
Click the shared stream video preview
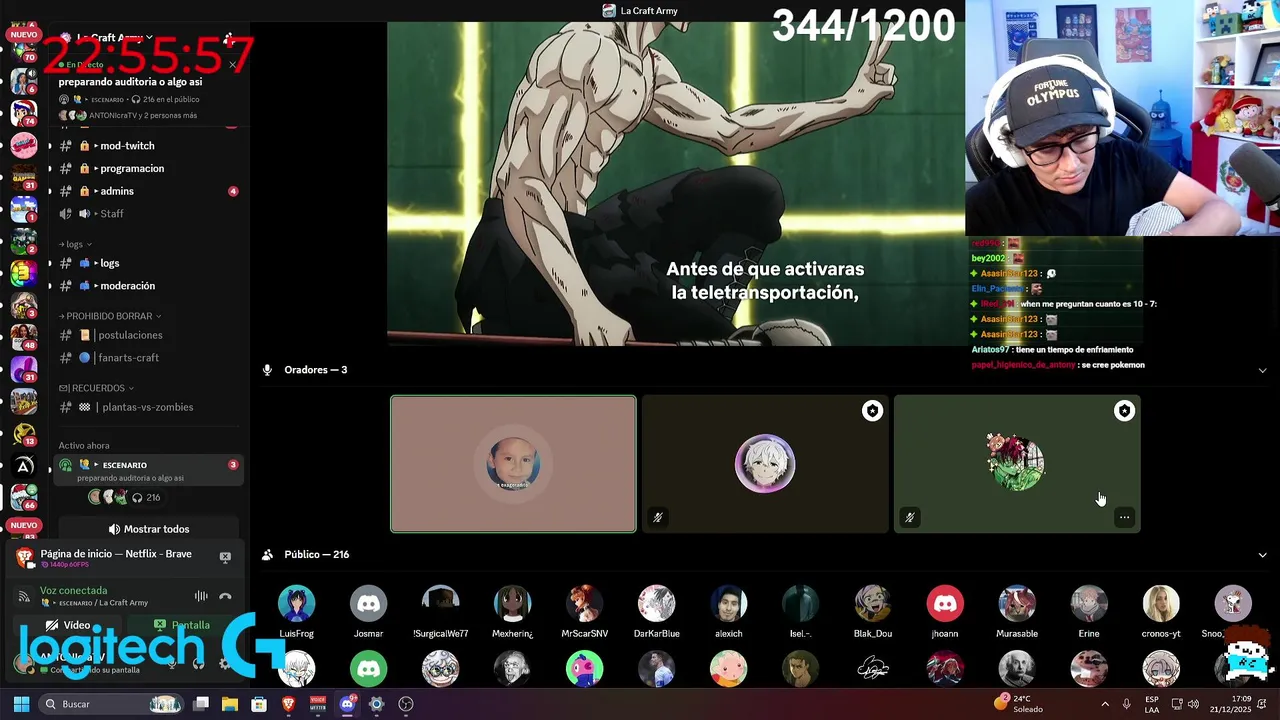click(x=676, y=183)
